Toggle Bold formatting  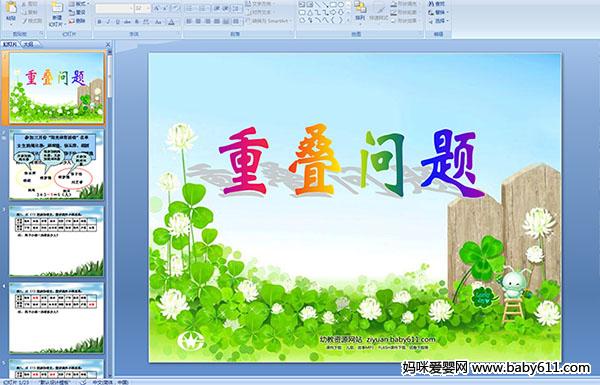coord(100,22)
